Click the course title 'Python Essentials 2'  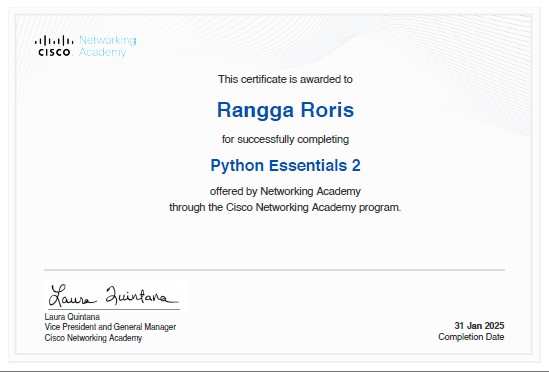[x=285, y=165]
